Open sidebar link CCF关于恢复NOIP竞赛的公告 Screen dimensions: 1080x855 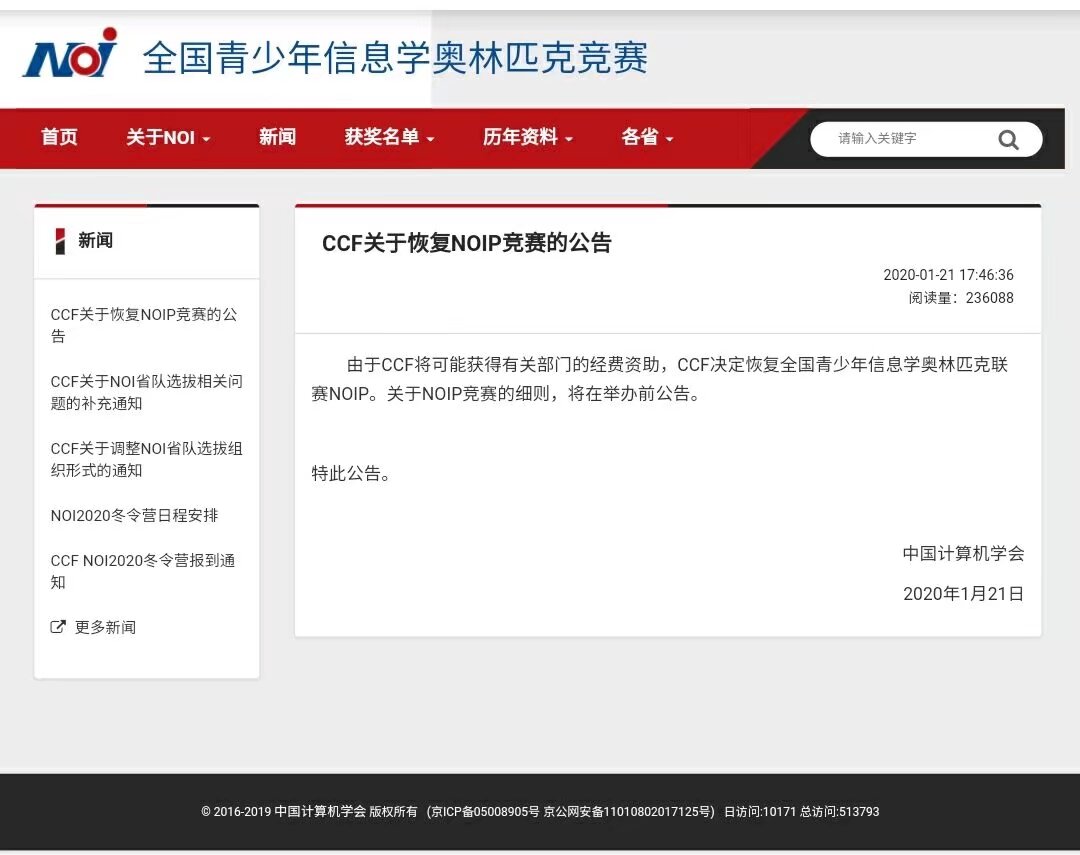144,325
